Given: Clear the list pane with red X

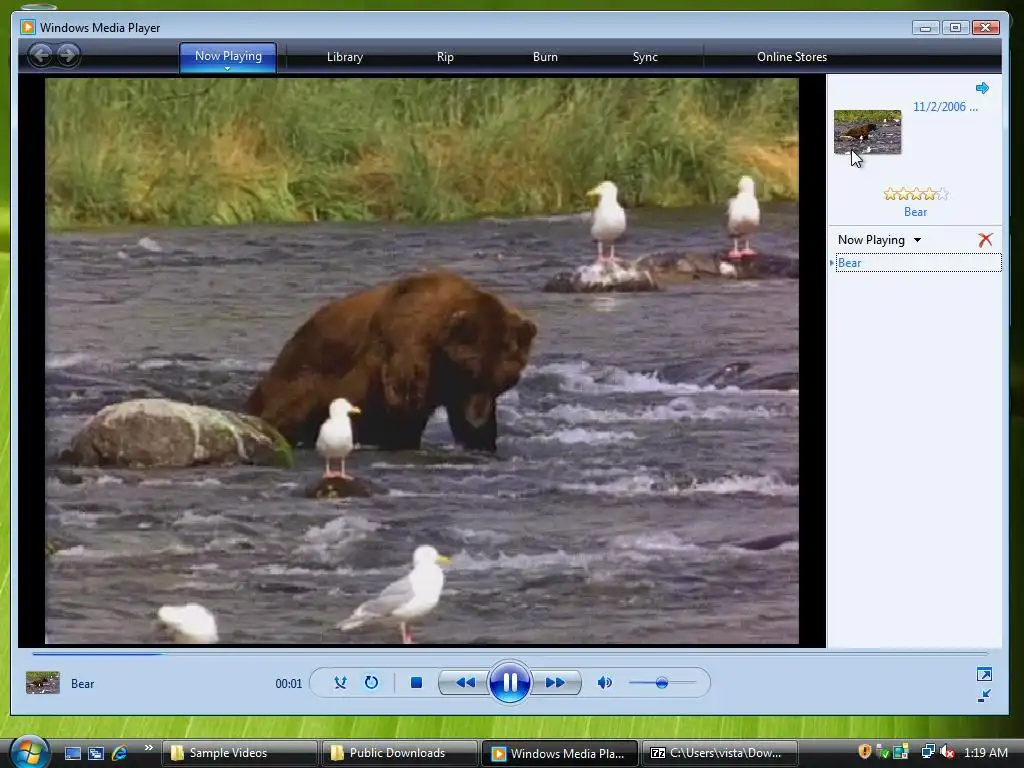Looking at the screenshot, I should [985, 240].
